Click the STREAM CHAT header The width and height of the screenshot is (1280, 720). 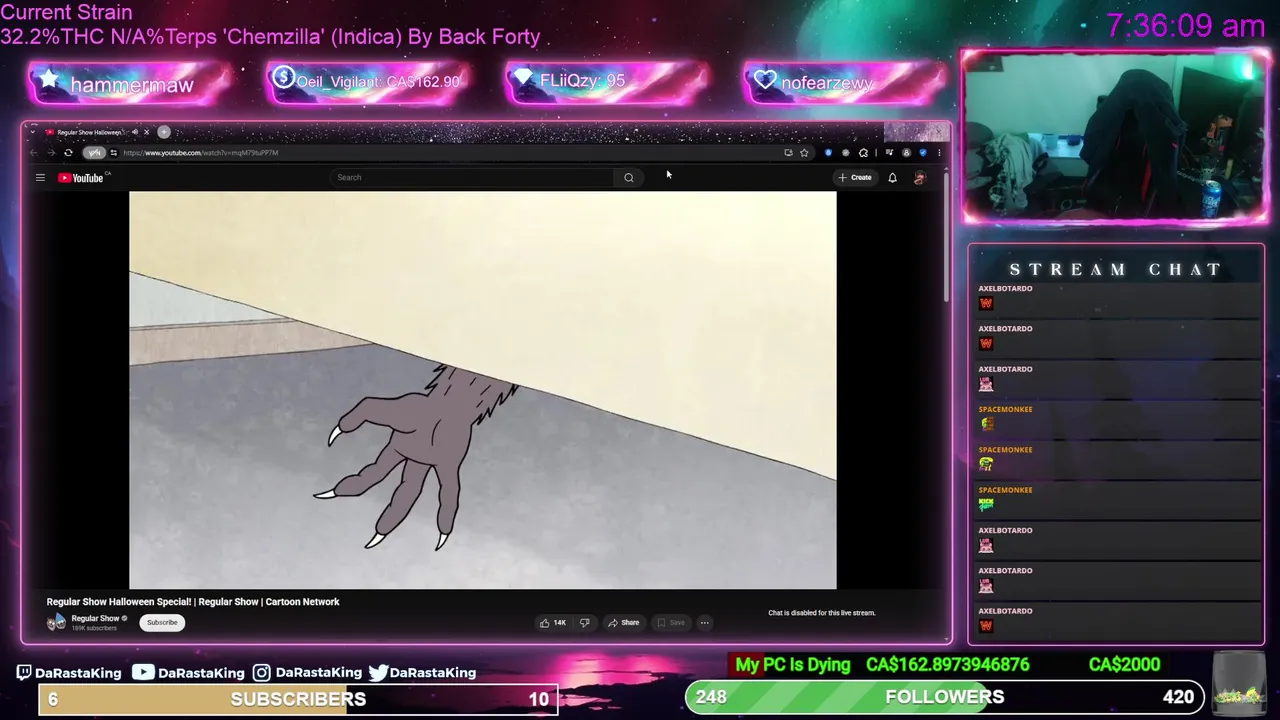1115,269
